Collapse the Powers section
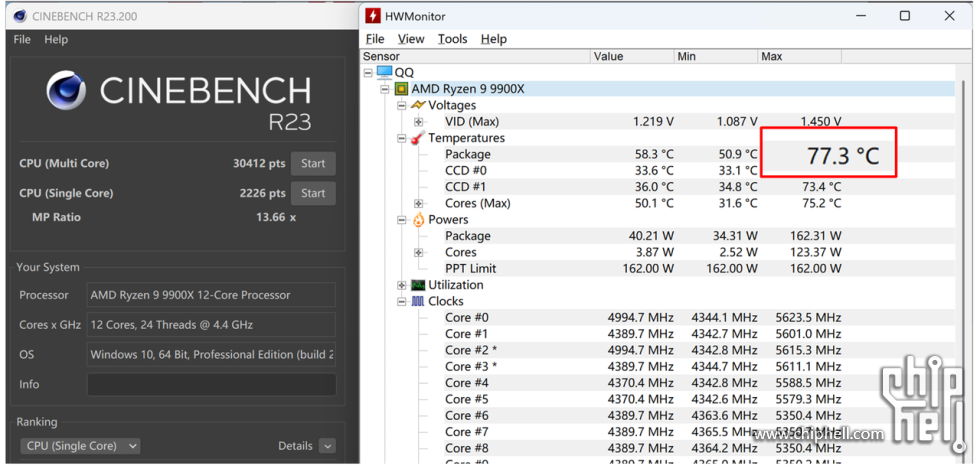980x469 pixels. (x=402, y=219)
